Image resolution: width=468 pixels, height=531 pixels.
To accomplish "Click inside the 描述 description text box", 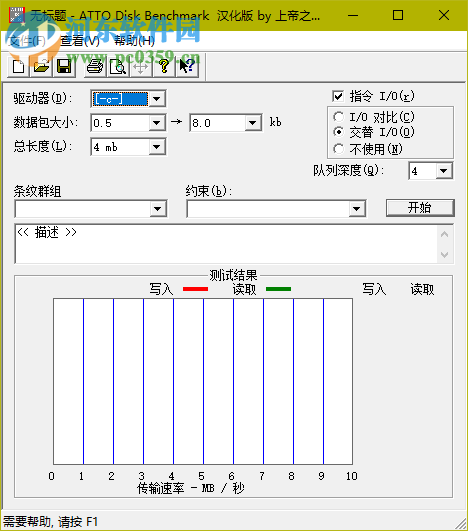I will (x=226, y=243).
